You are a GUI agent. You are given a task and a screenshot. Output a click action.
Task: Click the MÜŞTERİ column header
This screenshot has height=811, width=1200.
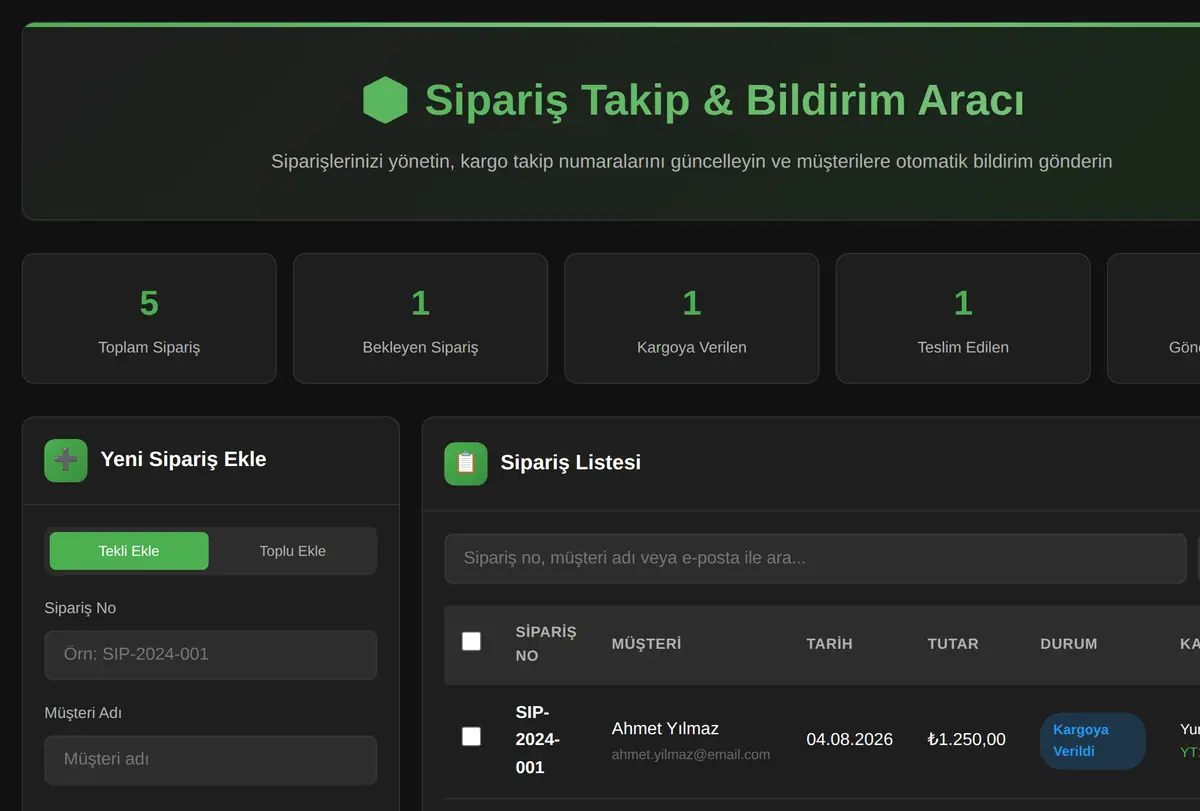646,644
